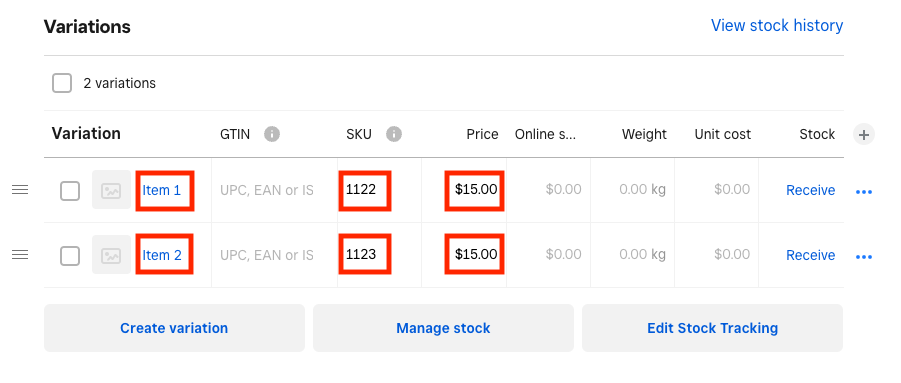Open more options menu for Item 2

pos(864,257)
